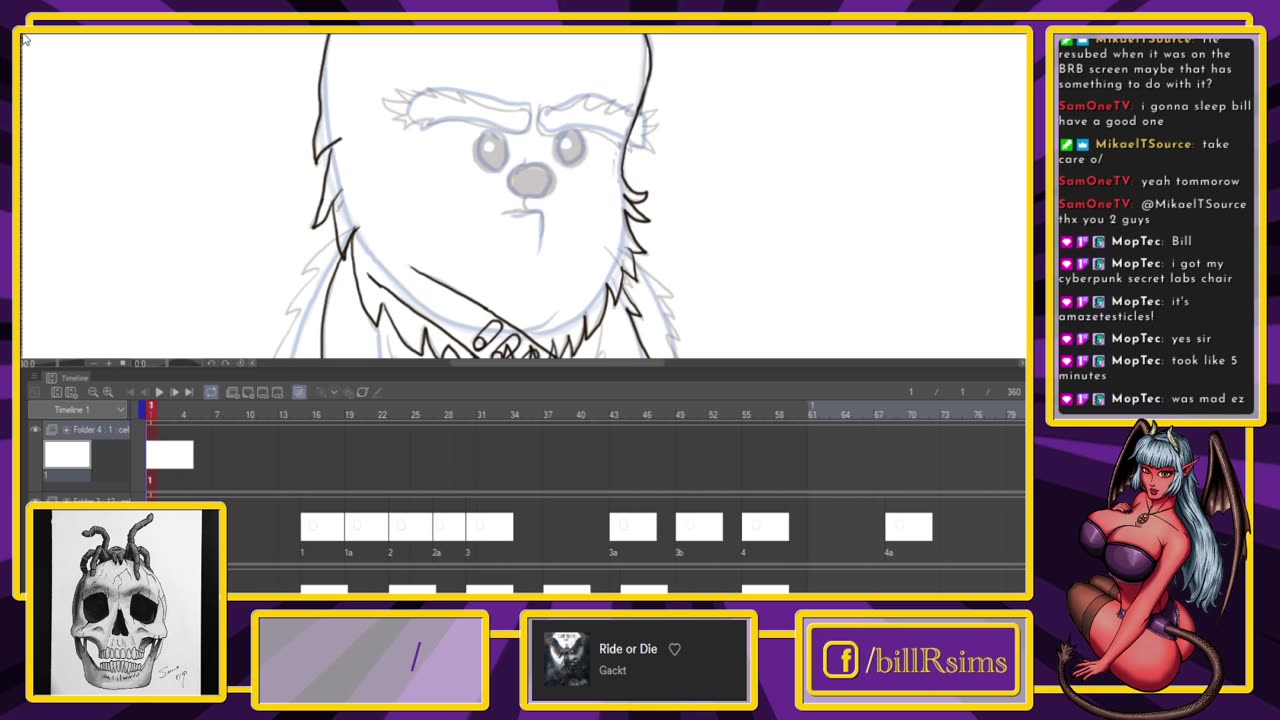Image resolution: width=1280 pixels, height=720 pixels.
Task: Click the Edit timeline settings icon
Action: click(x=71, y=392)
